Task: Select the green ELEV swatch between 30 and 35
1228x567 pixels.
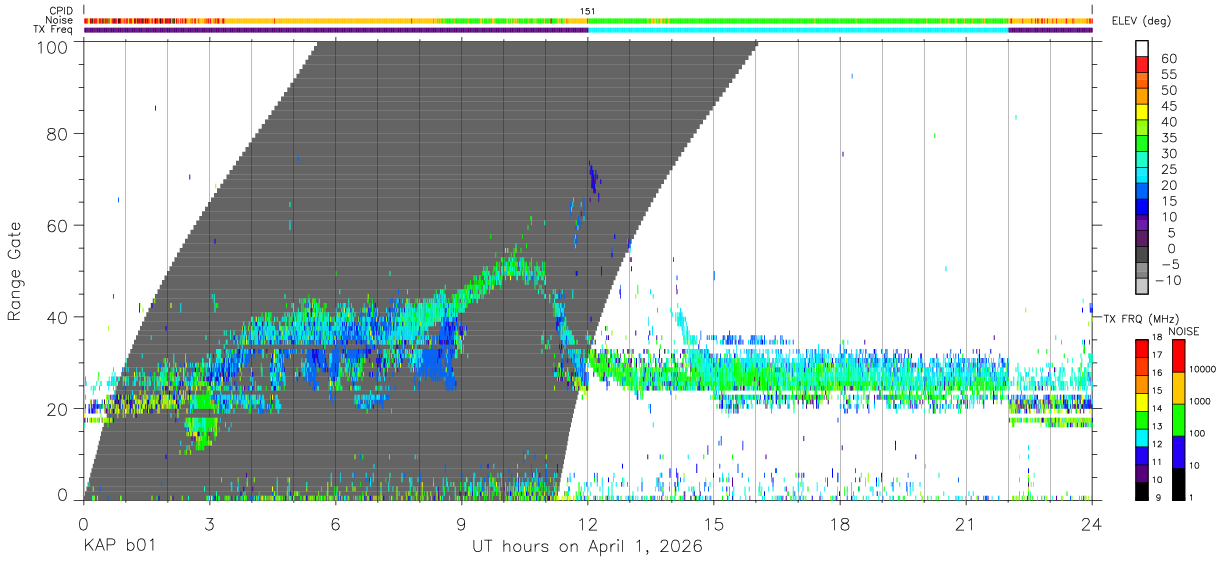Action: pos(1142,144)
